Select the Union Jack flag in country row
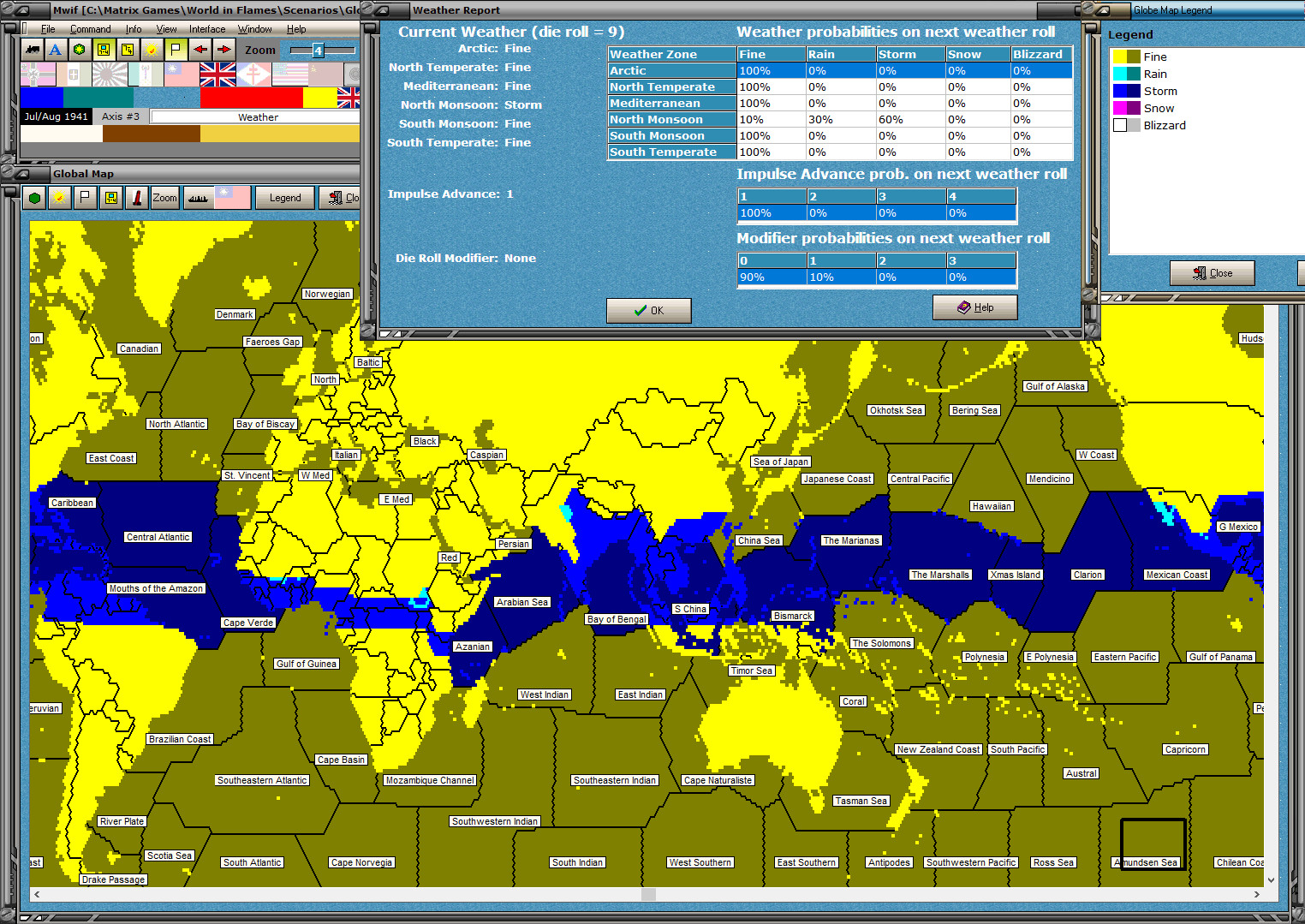The width and height of the screenshot is (1305, 924). (x=217, y=75)
